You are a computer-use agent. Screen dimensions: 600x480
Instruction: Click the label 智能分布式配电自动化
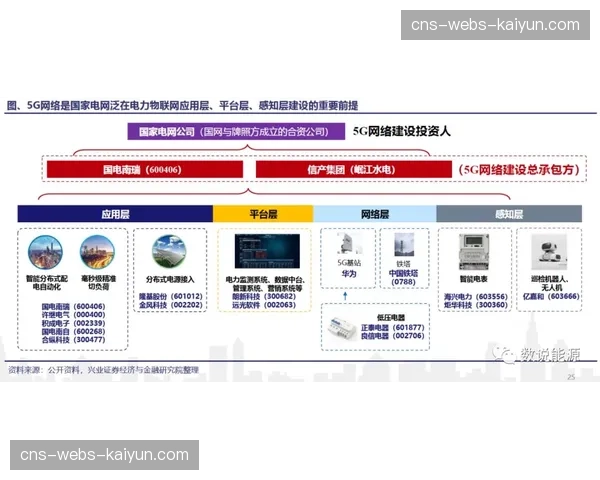click(x=47, y=282)
